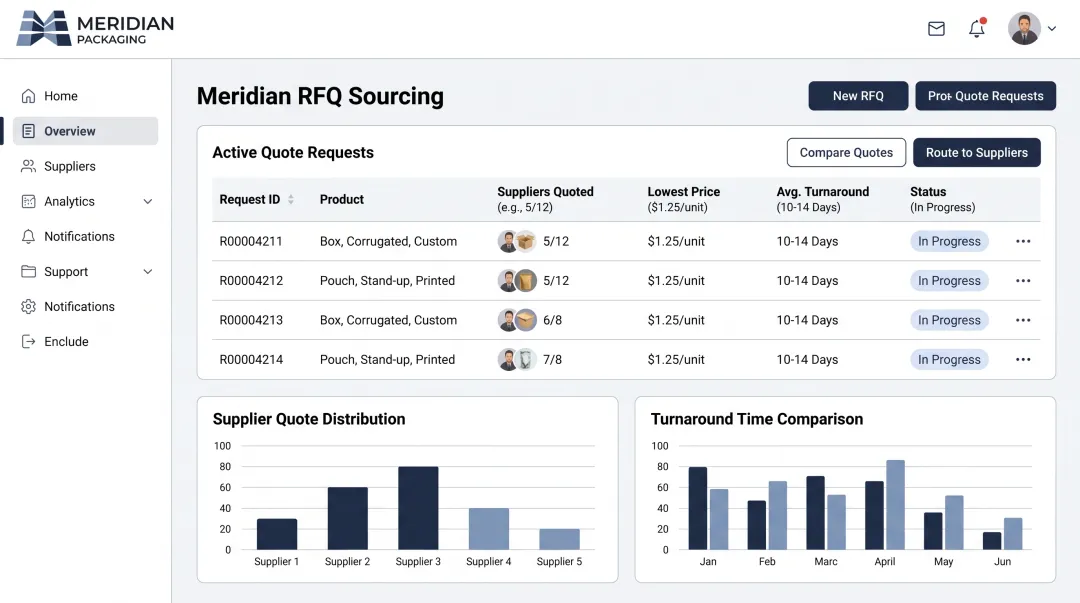Select request ID R00004211
The height and width of the screenshot is (603, 1080).
tap(251, 241)
